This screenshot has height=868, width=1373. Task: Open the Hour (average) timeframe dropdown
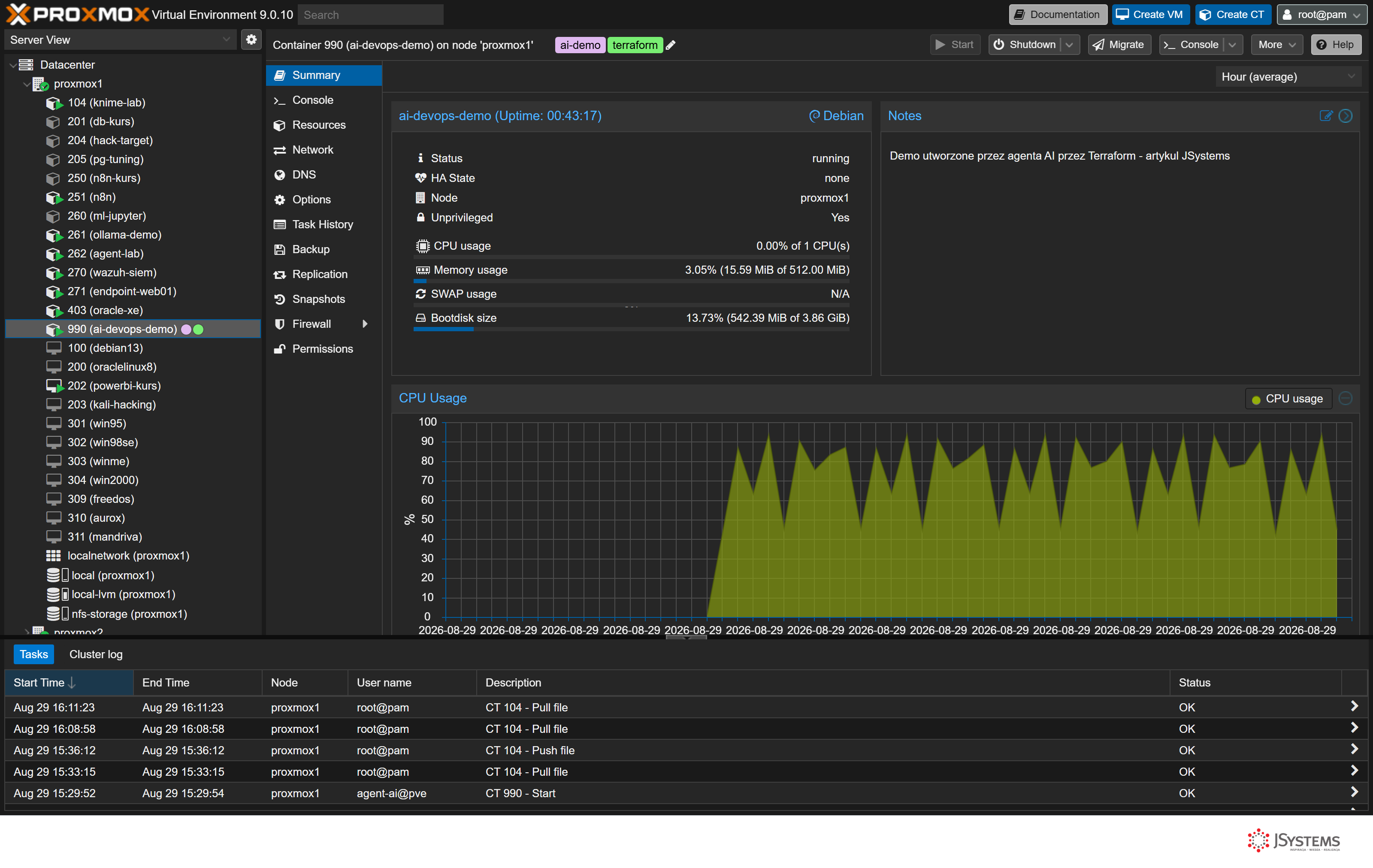(1288, 76)
